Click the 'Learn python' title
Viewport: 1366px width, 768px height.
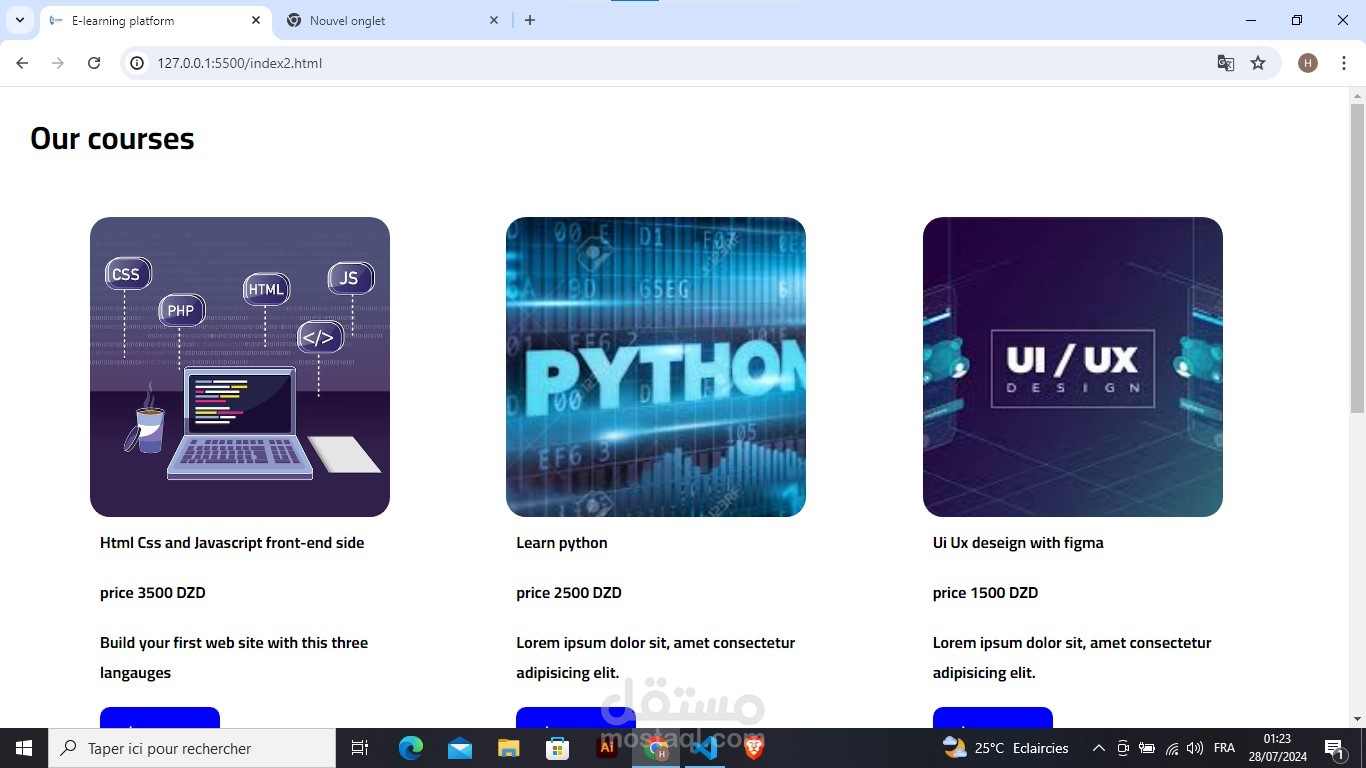562,543
